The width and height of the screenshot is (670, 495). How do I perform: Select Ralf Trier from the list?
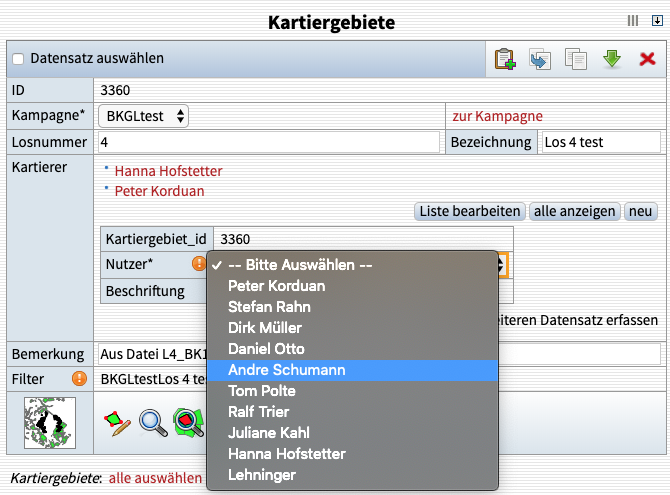coord(353,412)
